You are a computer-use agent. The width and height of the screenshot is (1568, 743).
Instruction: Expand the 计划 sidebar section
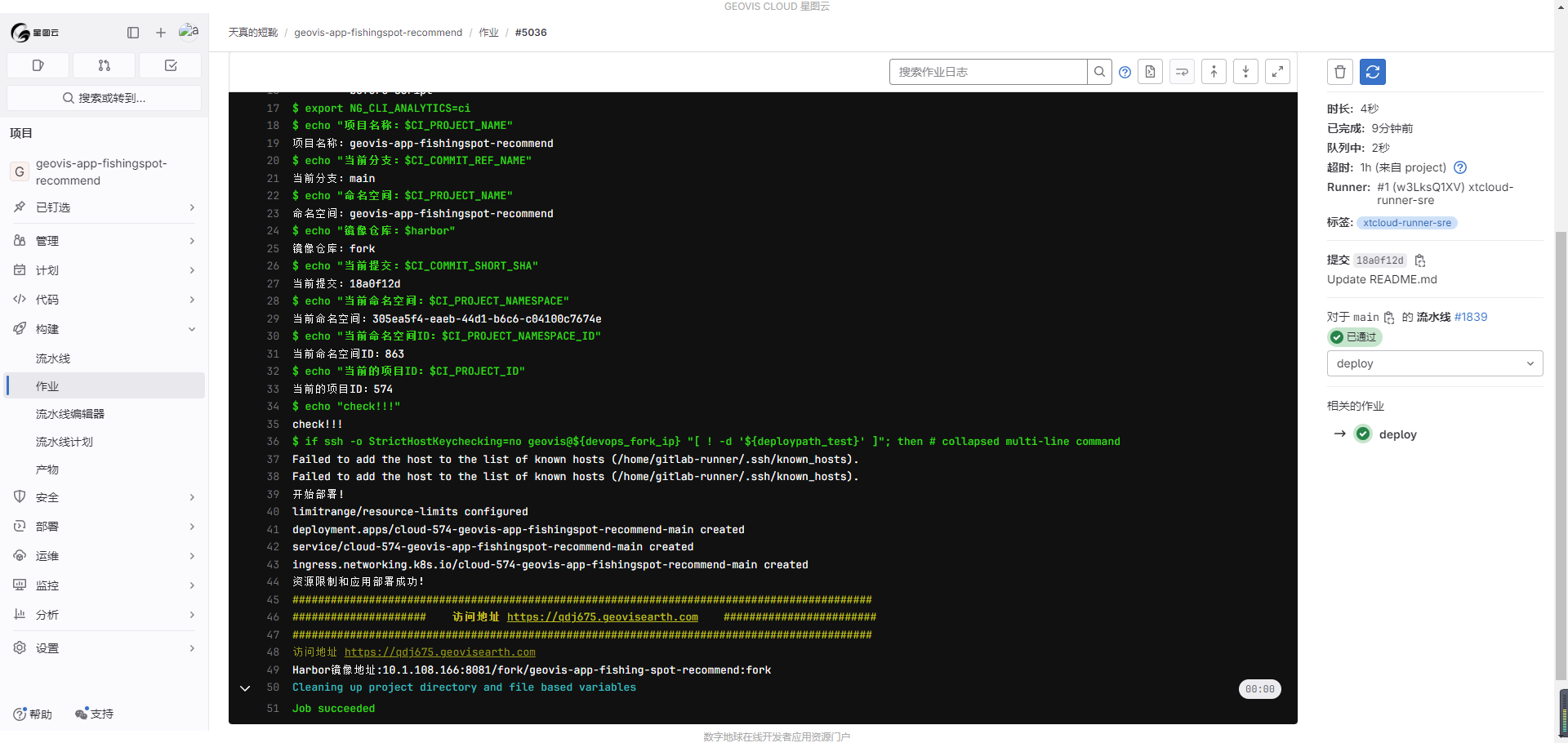tap(105, 270)
